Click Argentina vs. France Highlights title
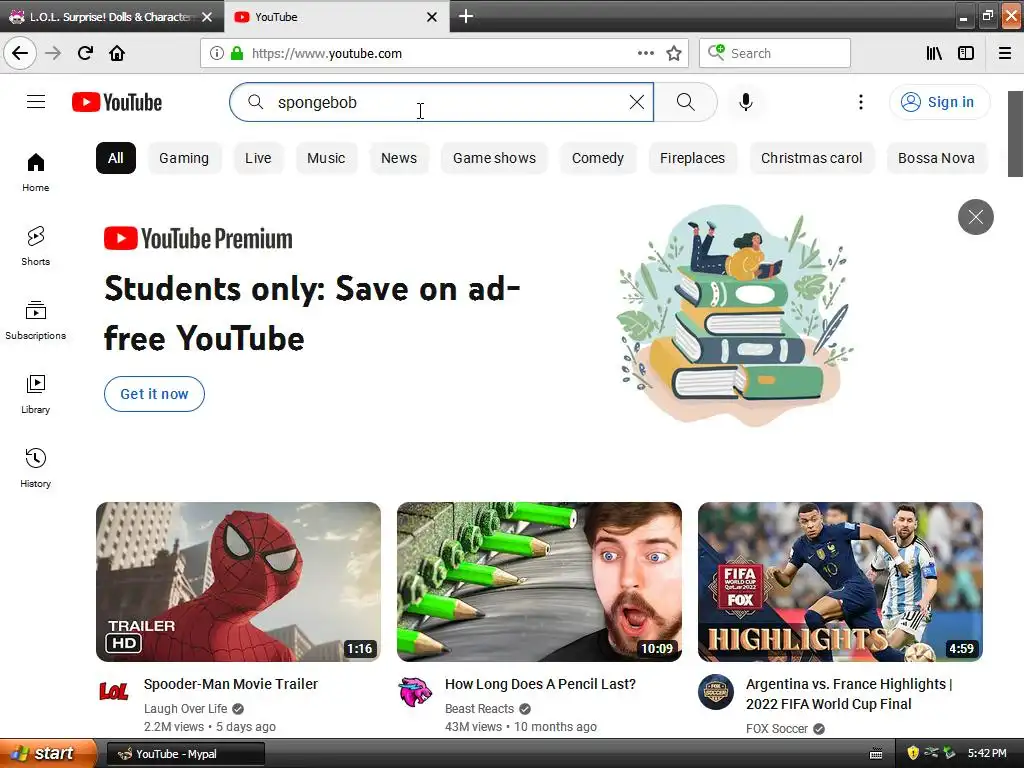 849,694
